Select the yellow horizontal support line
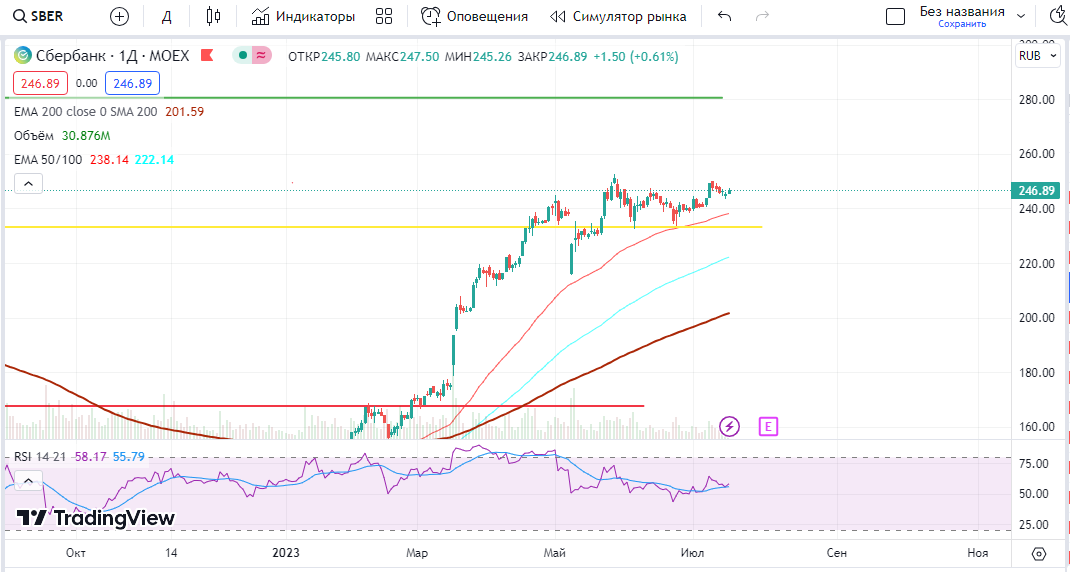 382,227
